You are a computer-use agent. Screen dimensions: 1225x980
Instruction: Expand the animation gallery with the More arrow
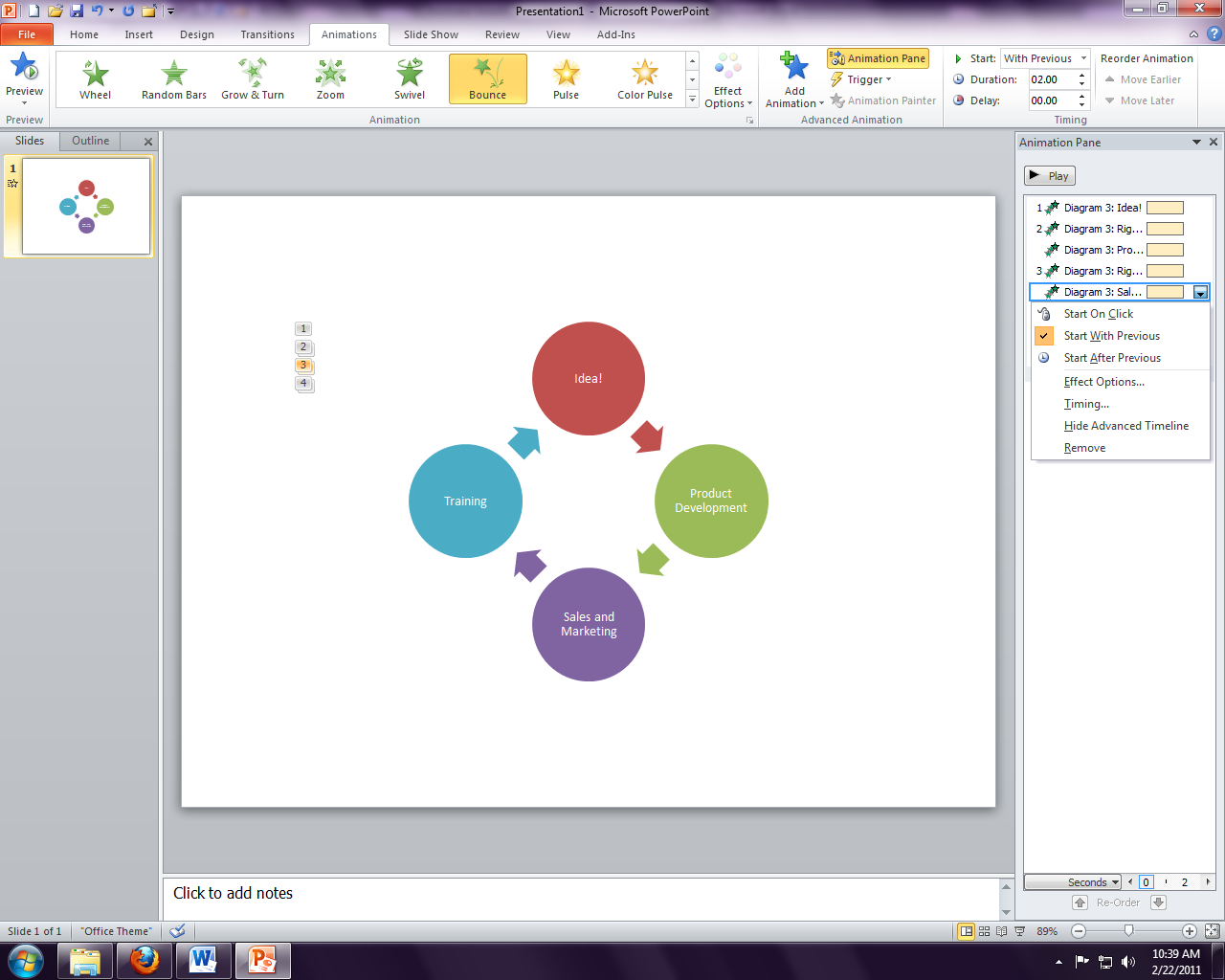tap(691, 99)
